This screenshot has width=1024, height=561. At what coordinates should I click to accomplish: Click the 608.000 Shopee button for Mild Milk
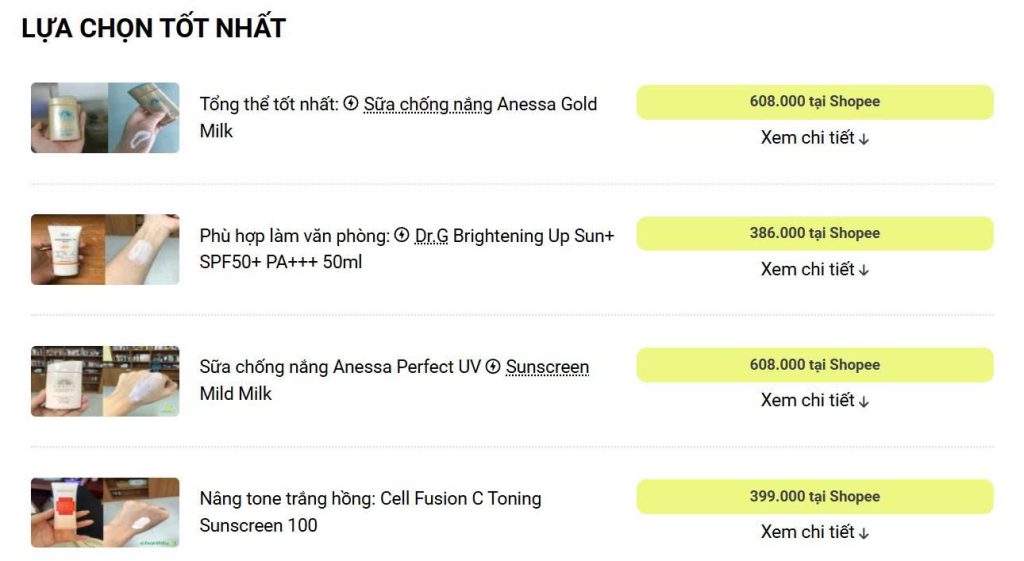click(x=815, y=365)
